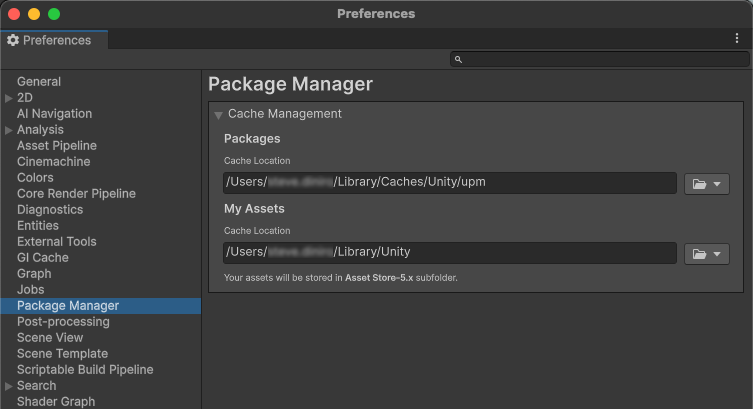This screenshot has height=409, width=753.
Task: Open folder browser for My Assets cache
Action: [x=706, y=254]
